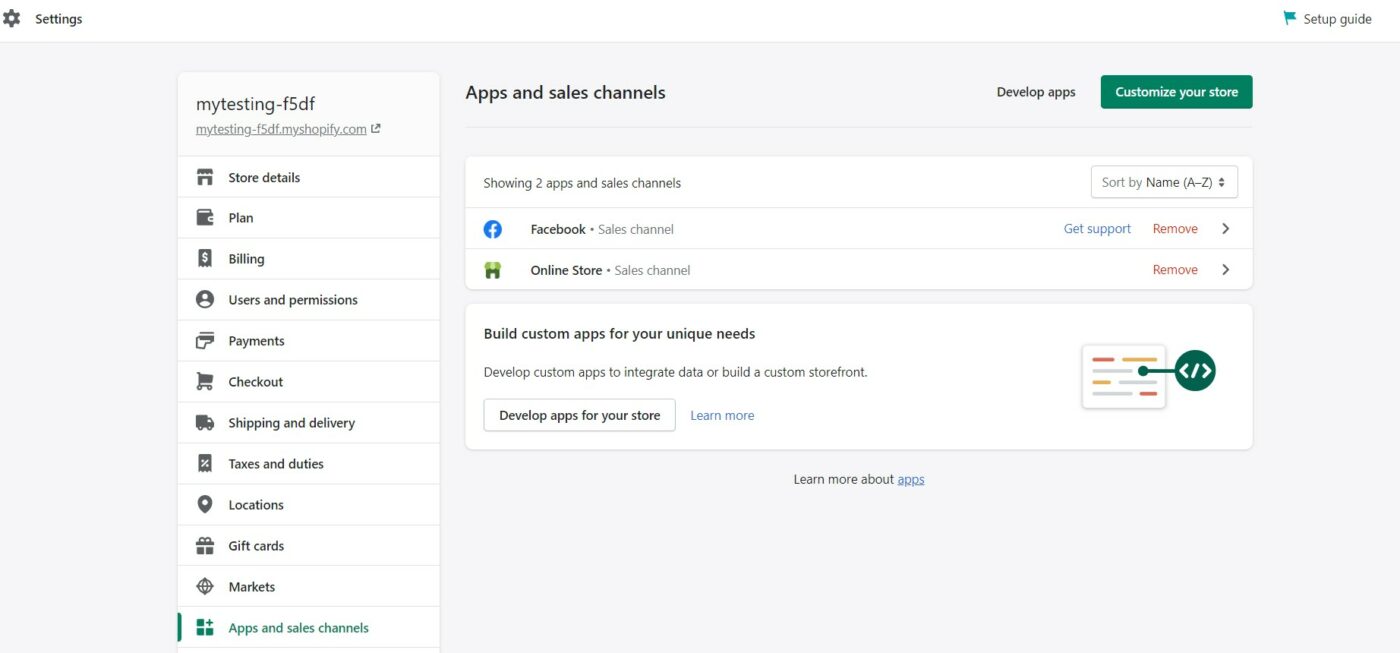1400x653 pixels.
Task: Remove the Facebook sales channel
Action: [x=1175, y=229]
